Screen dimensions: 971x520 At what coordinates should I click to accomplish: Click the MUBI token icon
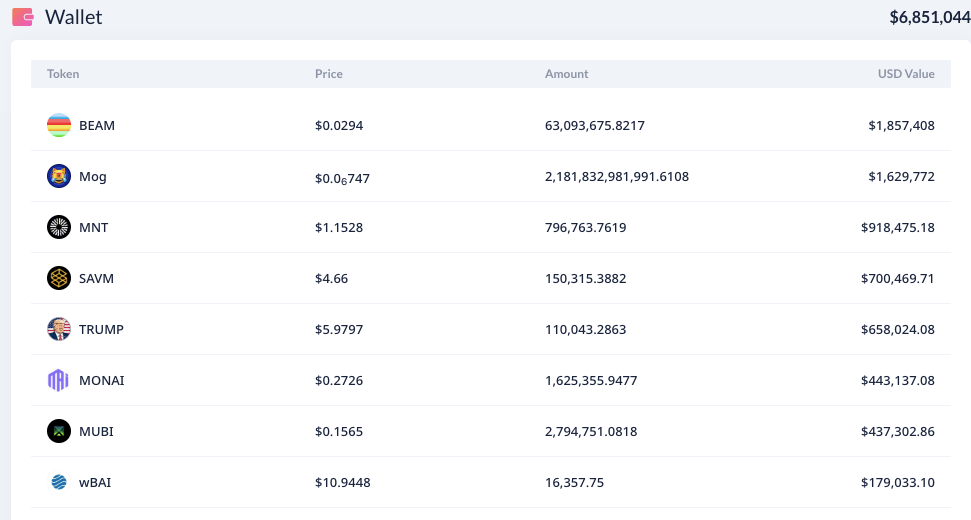tap(59, 431)
